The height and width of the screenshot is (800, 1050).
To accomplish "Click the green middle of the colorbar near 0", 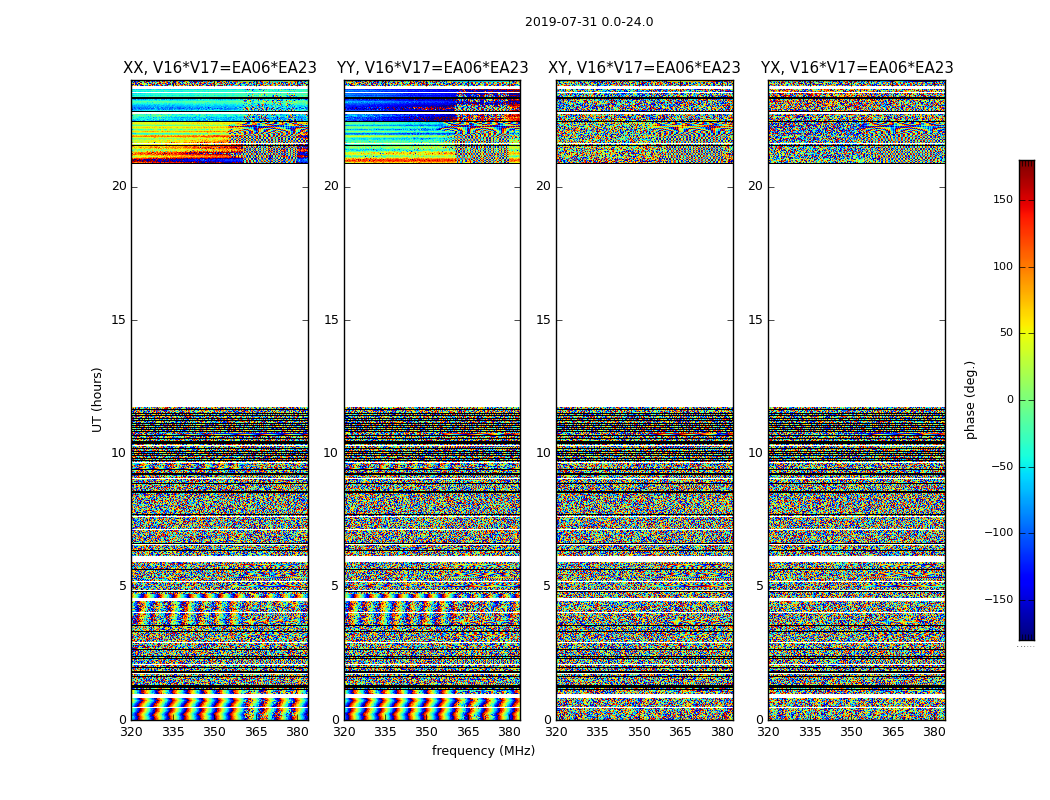I will click(1027, 400).
